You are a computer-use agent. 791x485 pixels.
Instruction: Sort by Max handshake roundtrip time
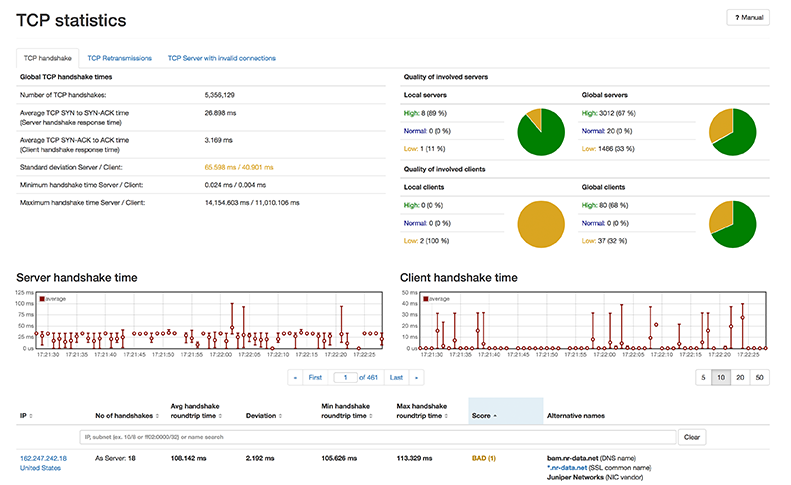(x=446, y=416)
